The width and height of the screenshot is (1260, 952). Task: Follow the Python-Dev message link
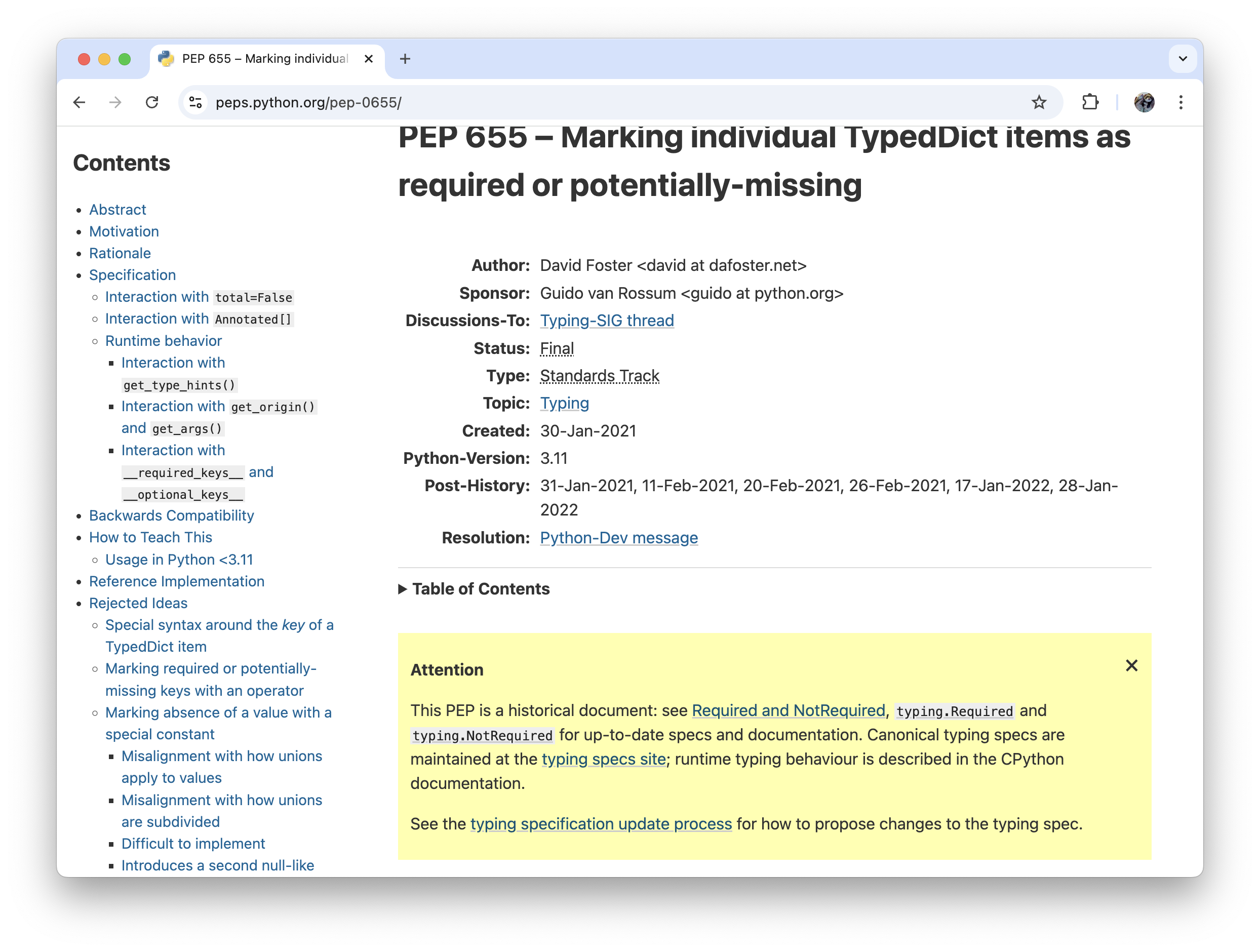click(x=619, y=538)
